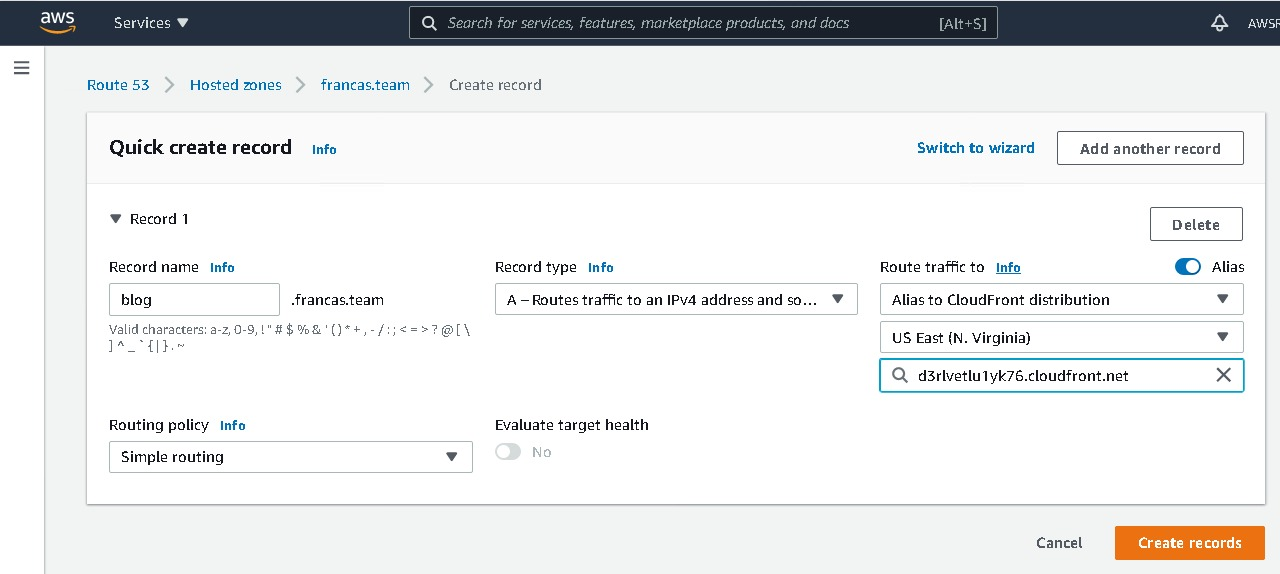This screenshot has width=1280, height=574.
Task: Click Create records button
Action: tap(1190, 543)
